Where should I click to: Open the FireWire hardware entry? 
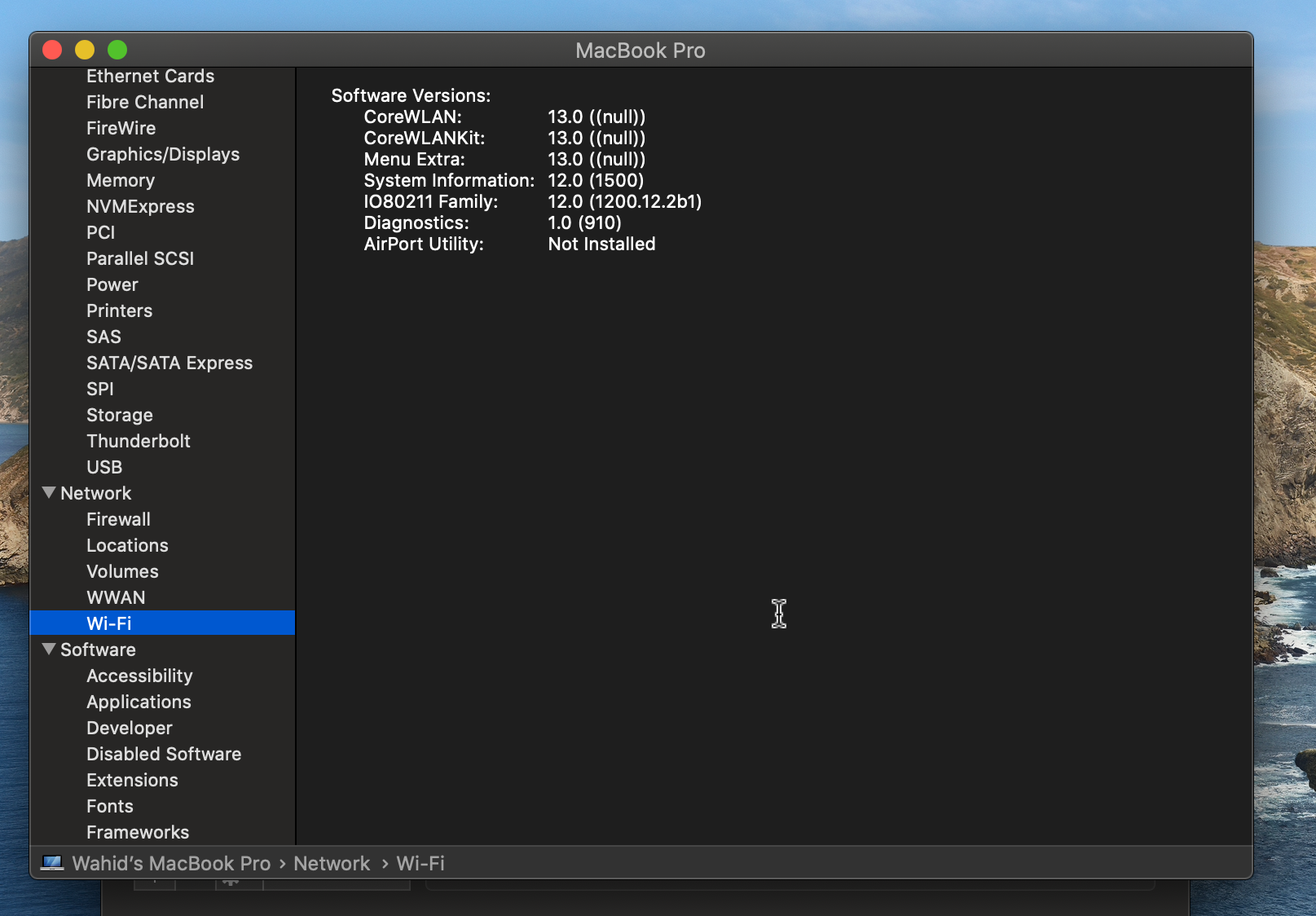pos(121,128)
